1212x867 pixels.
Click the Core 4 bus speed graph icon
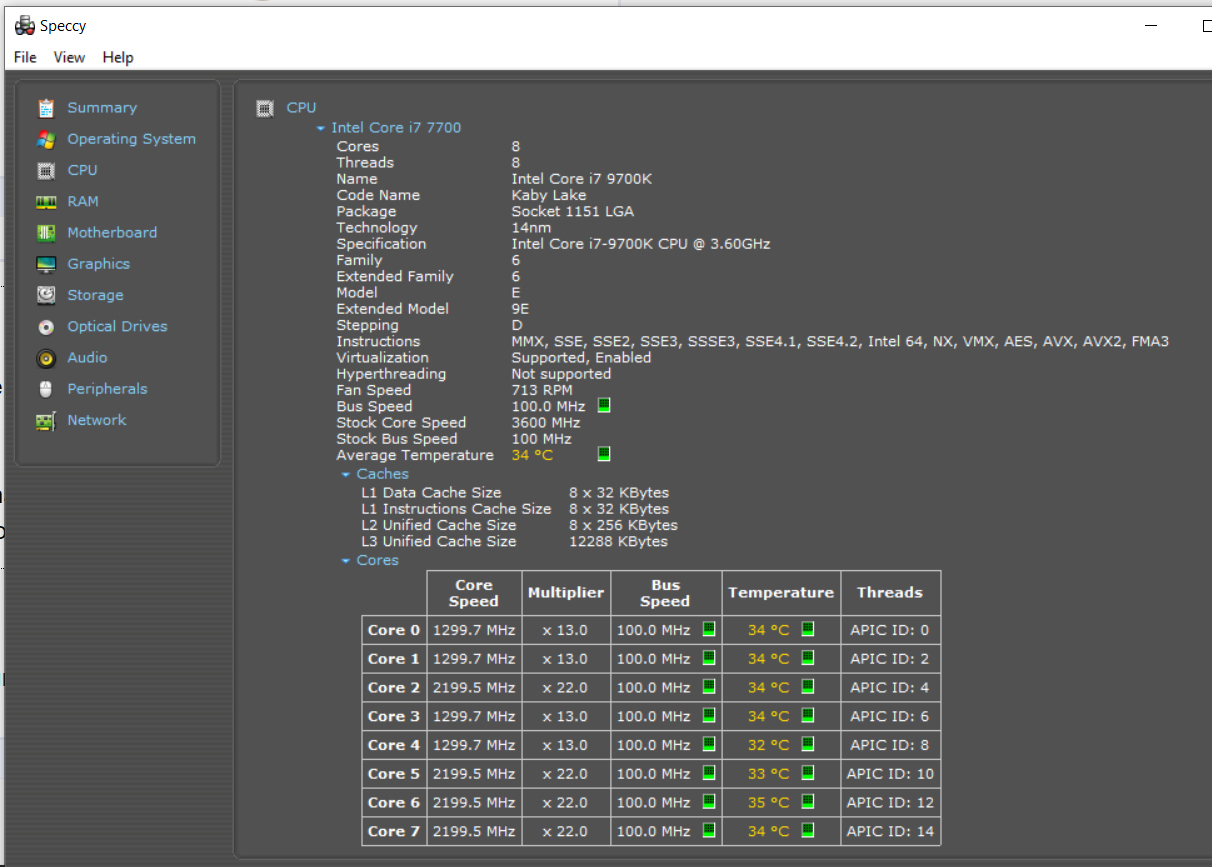point(709,744)
